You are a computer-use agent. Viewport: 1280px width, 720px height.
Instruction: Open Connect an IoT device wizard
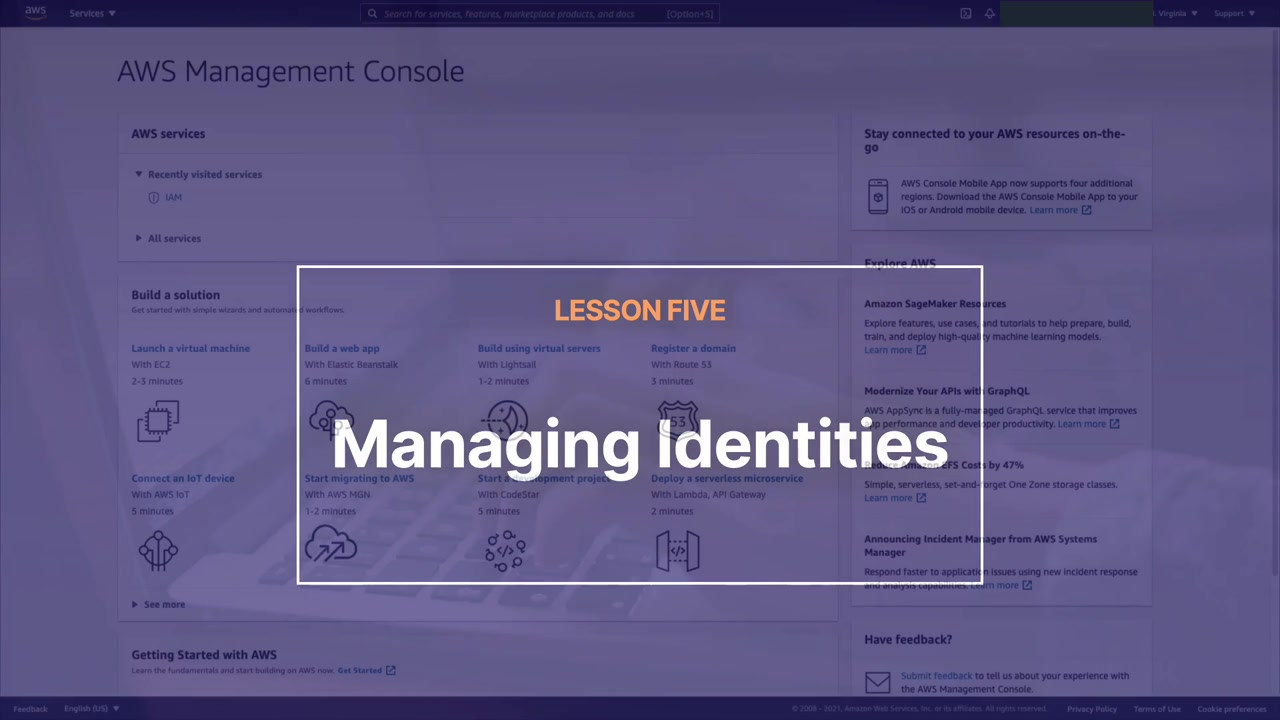tap(183, 478)
